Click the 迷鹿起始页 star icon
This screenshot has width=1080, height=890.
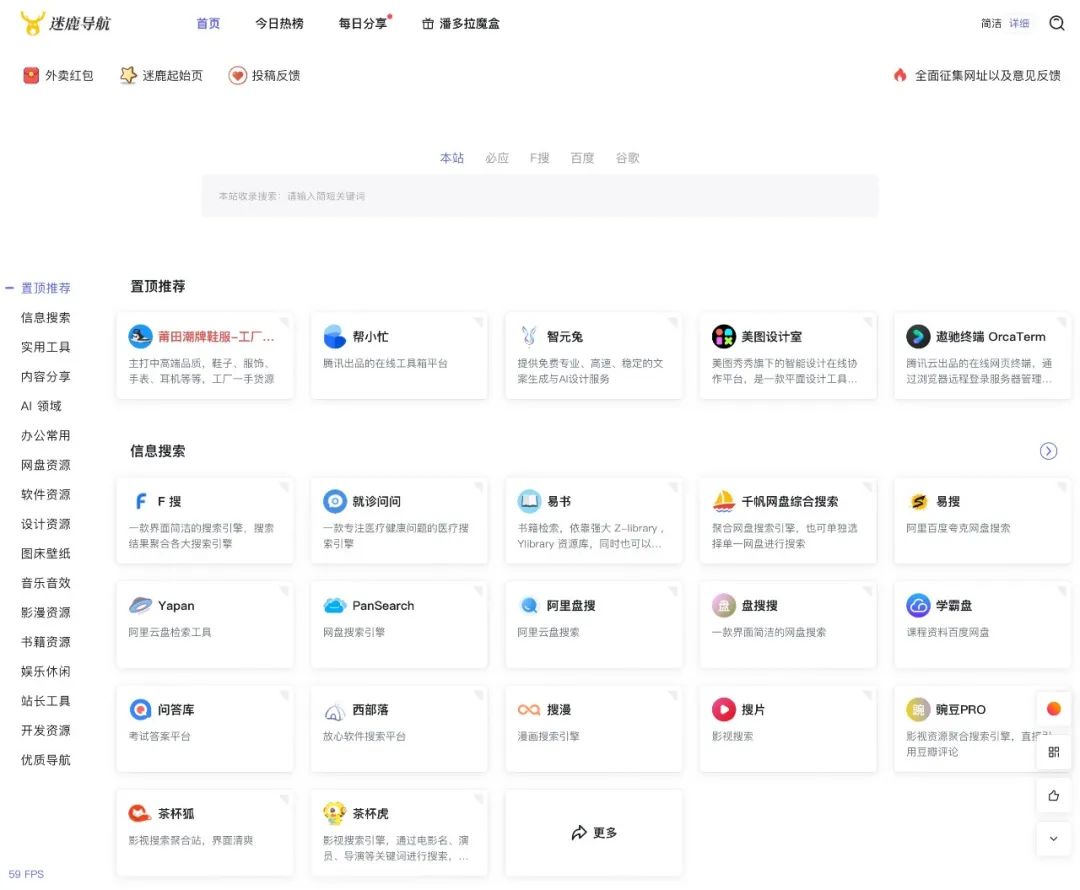click(128, 75)
